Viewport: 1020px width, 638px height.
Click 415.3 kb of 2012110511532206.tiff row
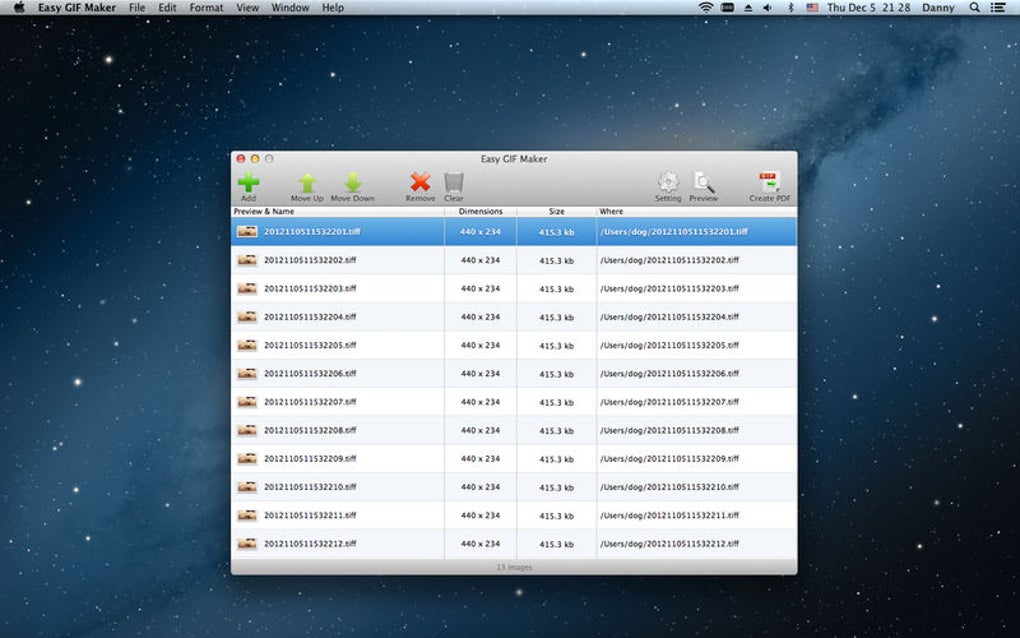[556, 374]
